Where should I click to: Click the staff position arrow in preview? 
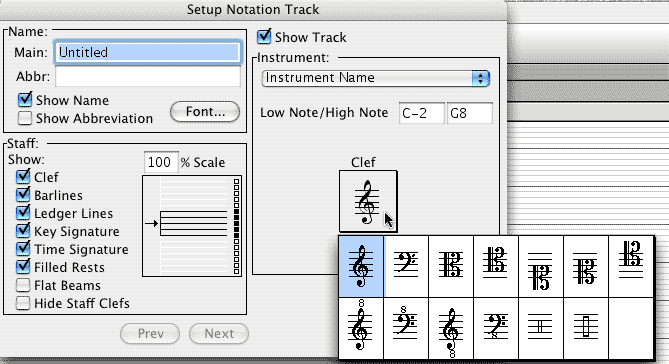tap(151, 223)
